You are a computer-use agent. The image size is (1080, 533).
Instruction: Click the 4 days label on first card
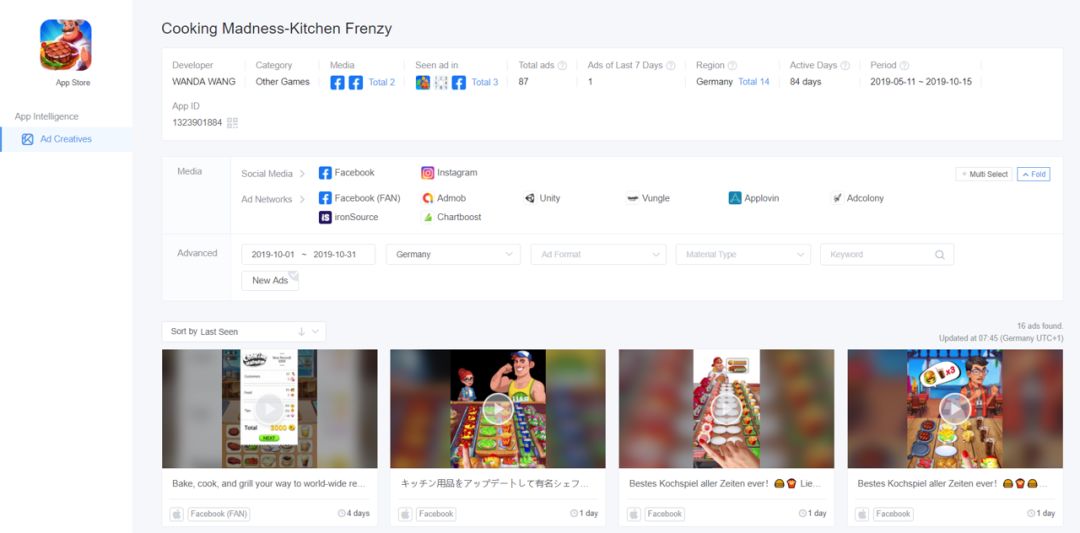click(354, 514)
